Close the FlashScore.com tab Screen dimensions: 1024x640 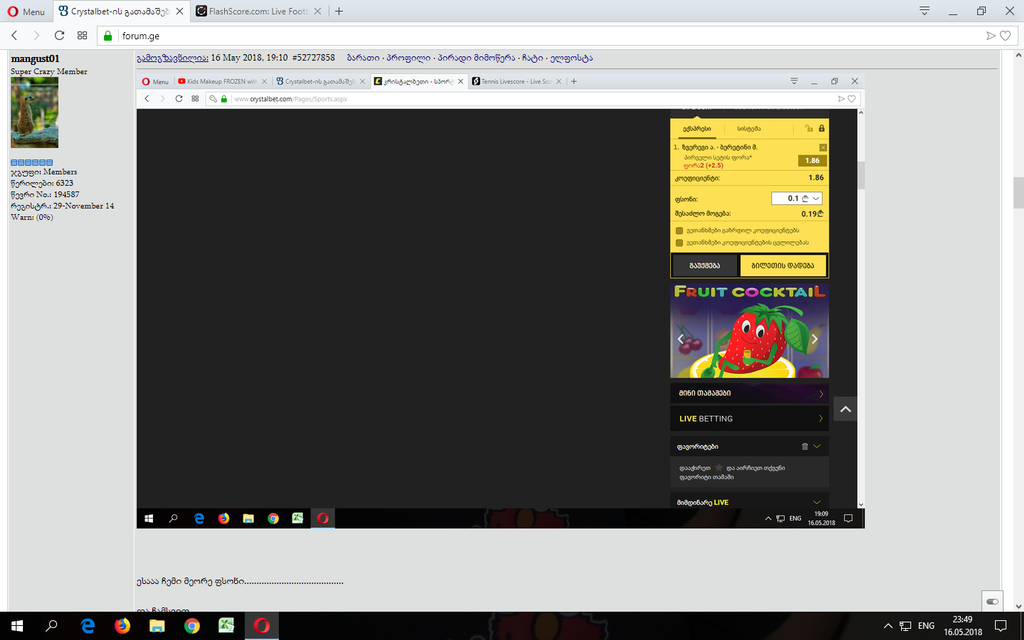(x=317, y=11)
